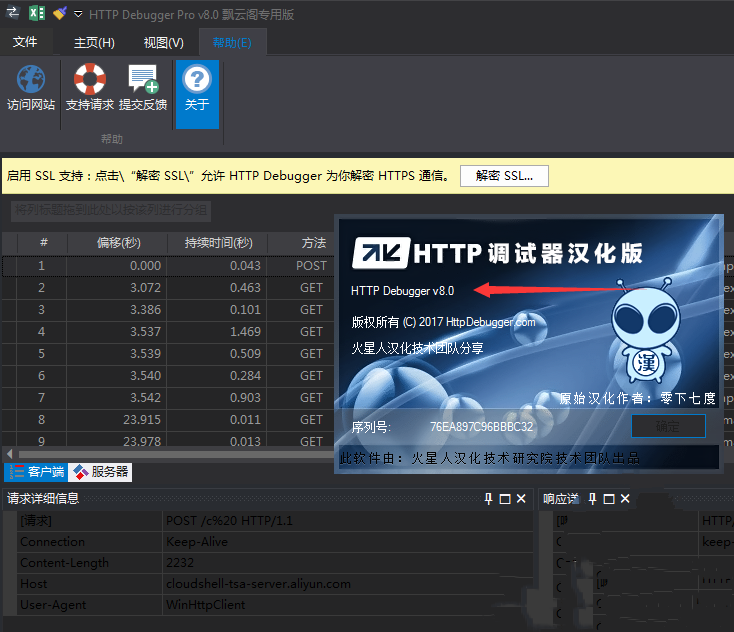This screenshot has height=632, width=734.
Task: Click the clear broom icon in title bar
Action: point(59,13)
